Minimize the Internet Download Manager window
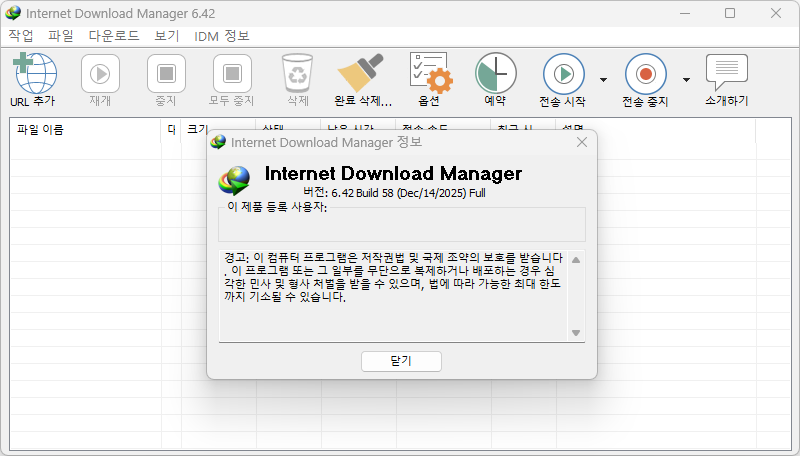 point(685,13)
